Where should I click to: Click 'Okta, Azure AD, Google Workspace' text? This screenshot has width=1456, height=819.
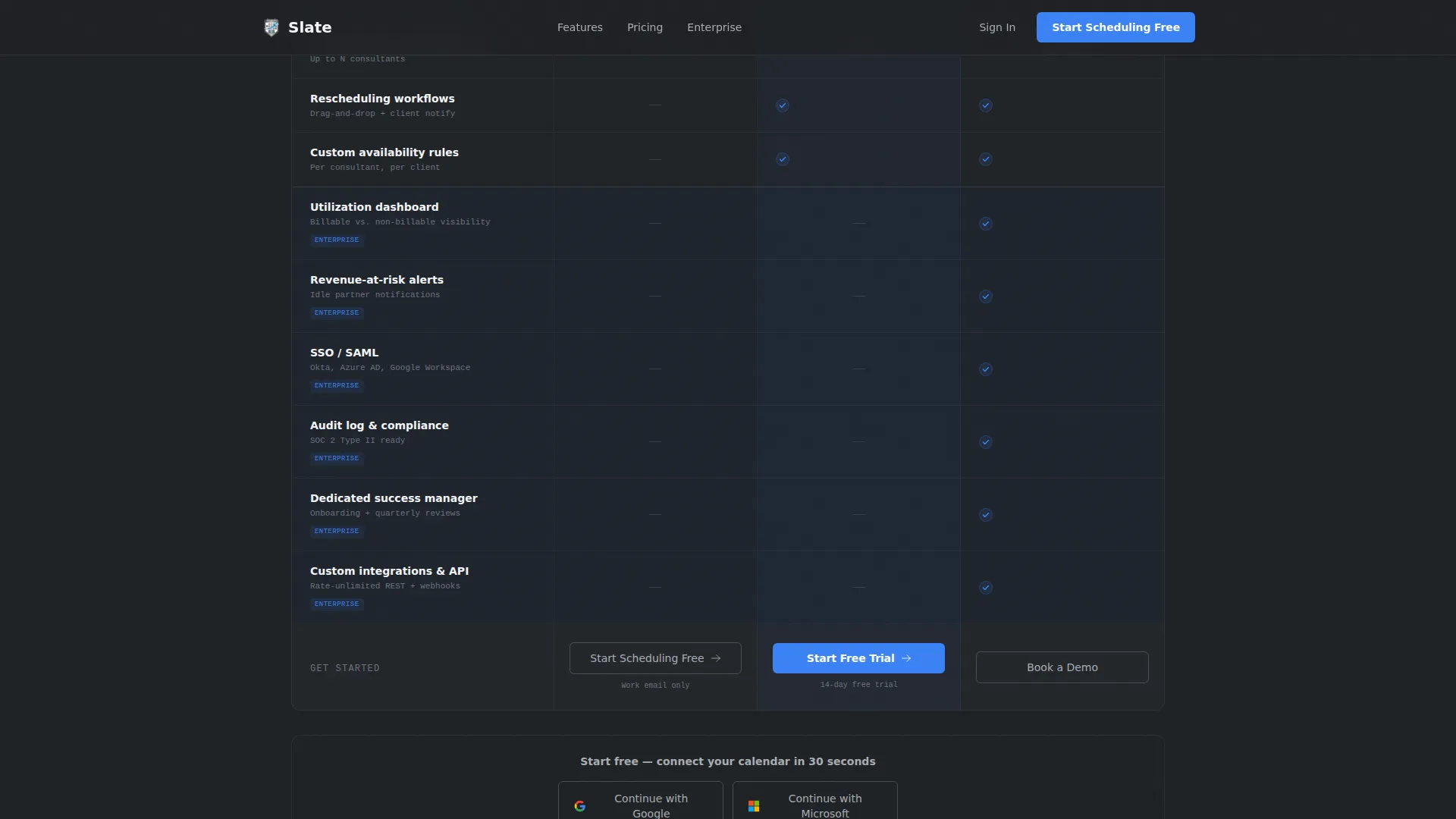pyautogui.click(x=390, y=368)
